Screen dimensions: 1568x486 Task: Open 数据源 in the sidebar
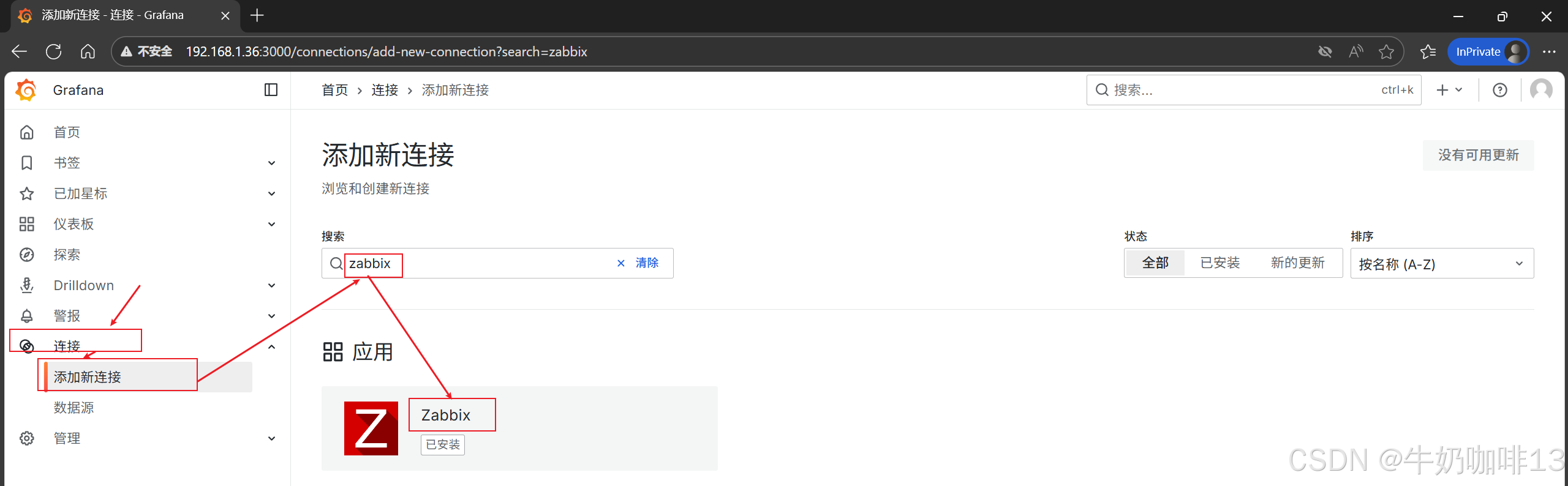click(x=73, y=408)
